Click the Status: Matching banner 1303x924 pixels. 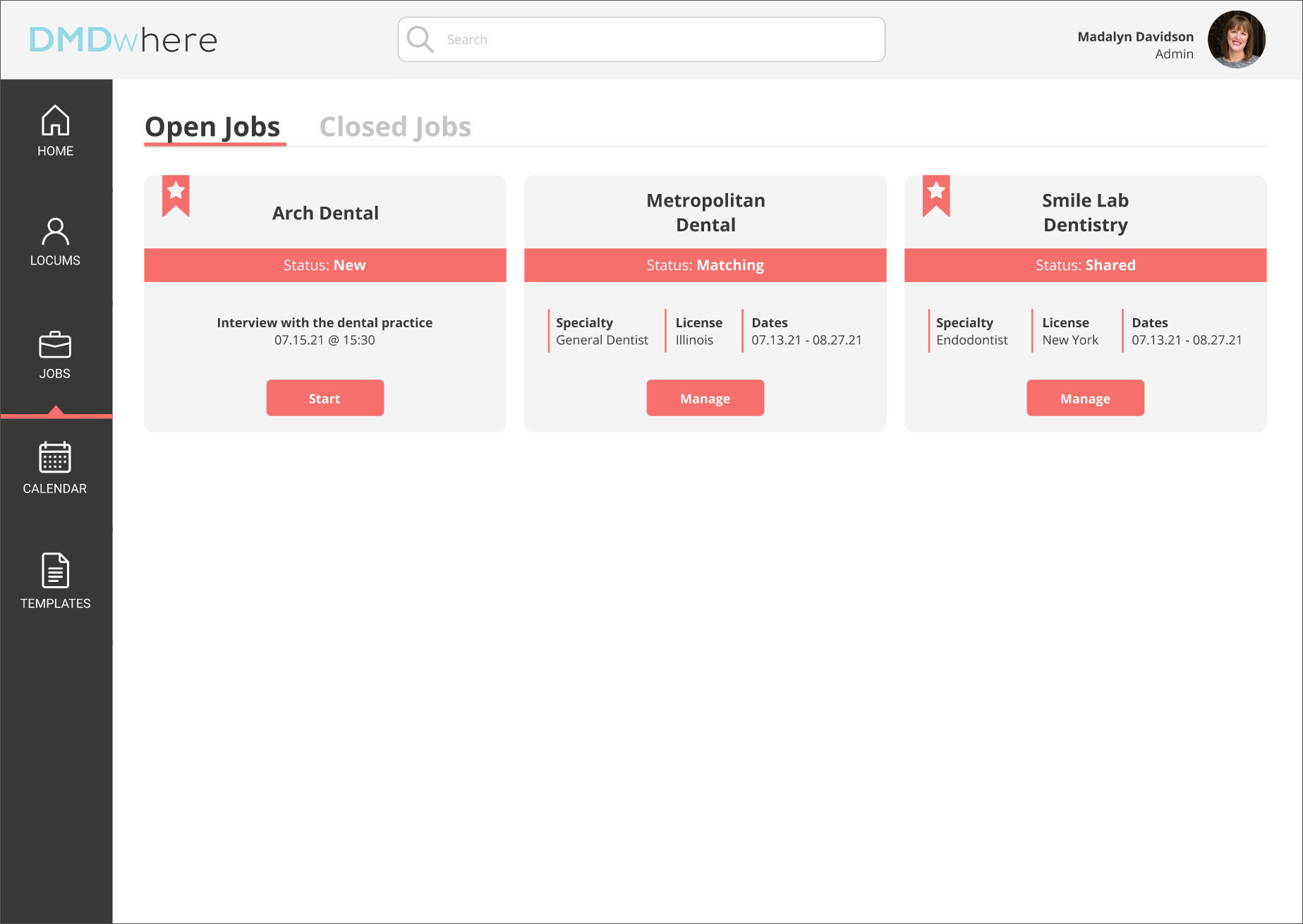(x=705, y=265)
